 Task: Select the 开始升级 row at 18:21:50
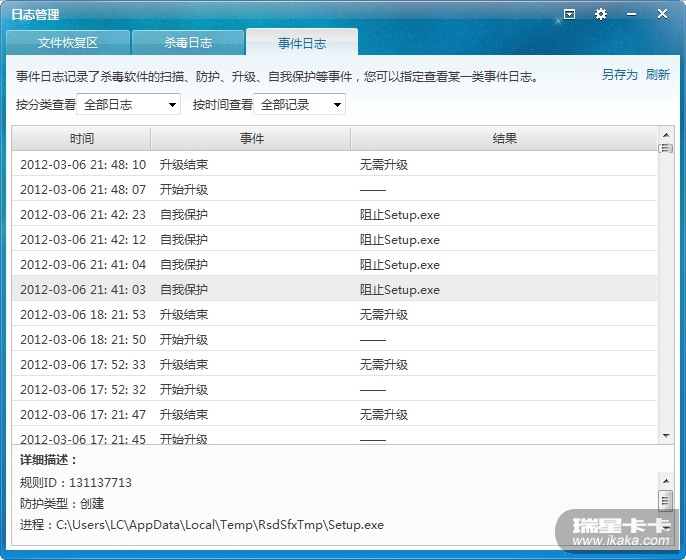click(x=335, y=339)
